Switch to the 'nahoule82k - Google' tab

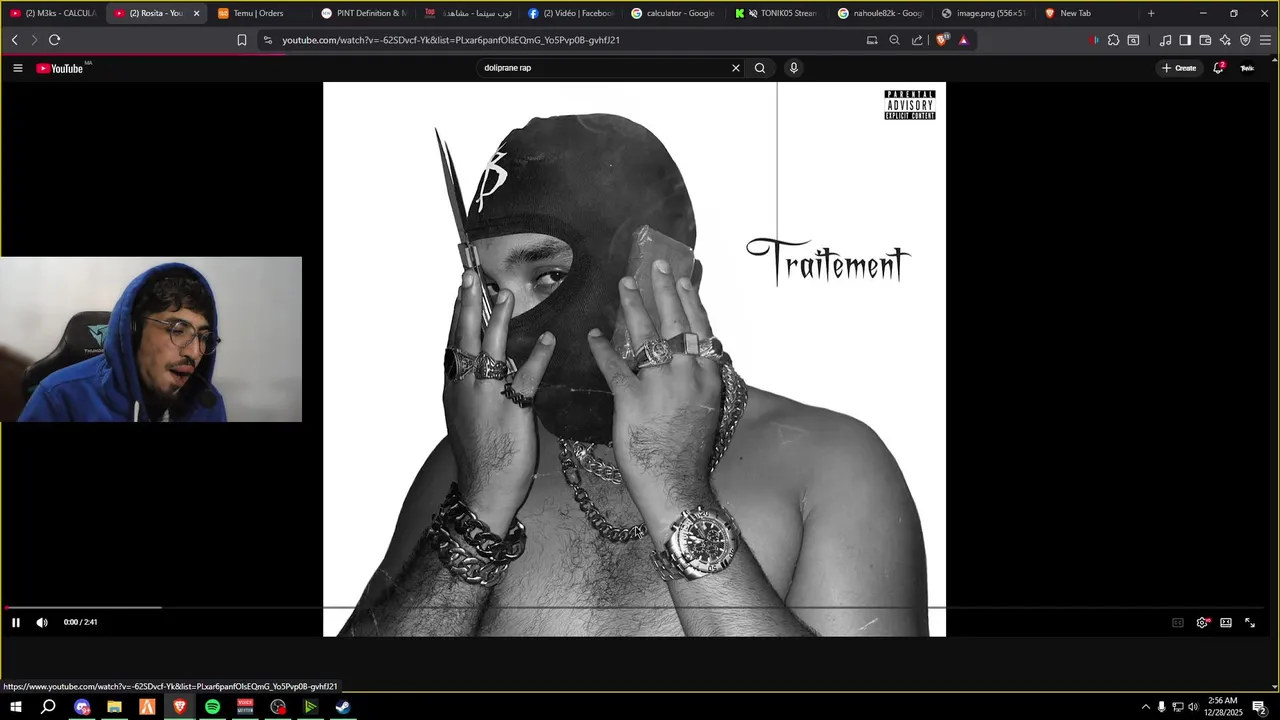click(880, 13)
